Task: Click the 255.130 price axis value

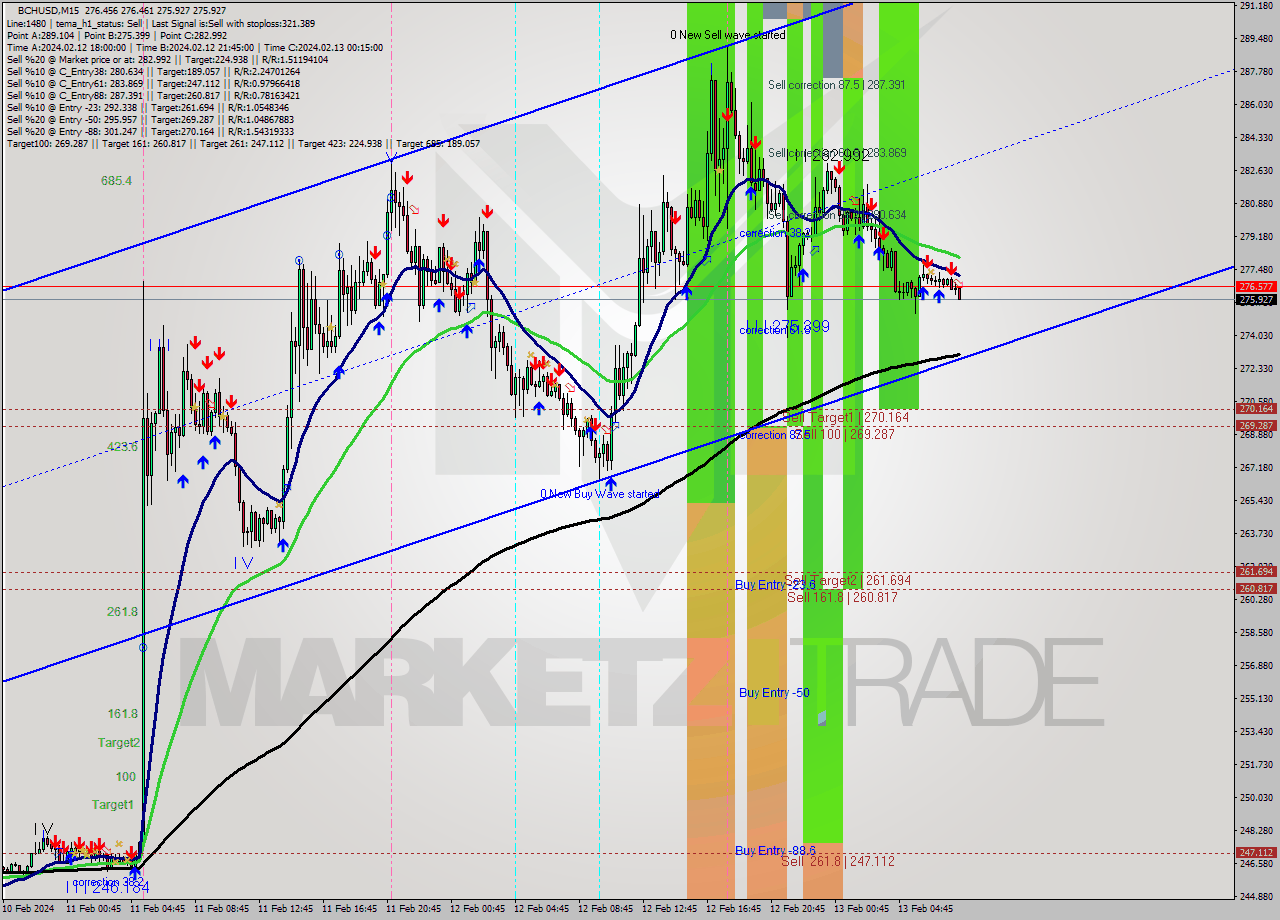Action: point(1256,698)
